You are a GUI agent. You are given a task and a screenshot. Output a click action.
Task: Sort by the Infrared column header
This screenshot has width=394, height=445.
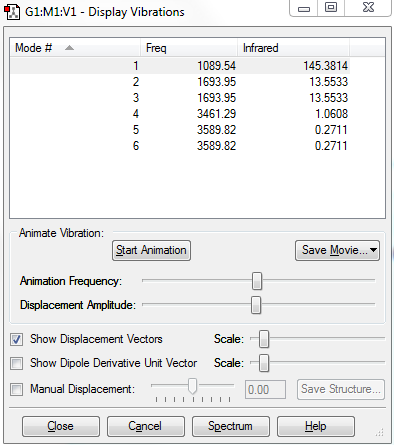pos(293,48)
